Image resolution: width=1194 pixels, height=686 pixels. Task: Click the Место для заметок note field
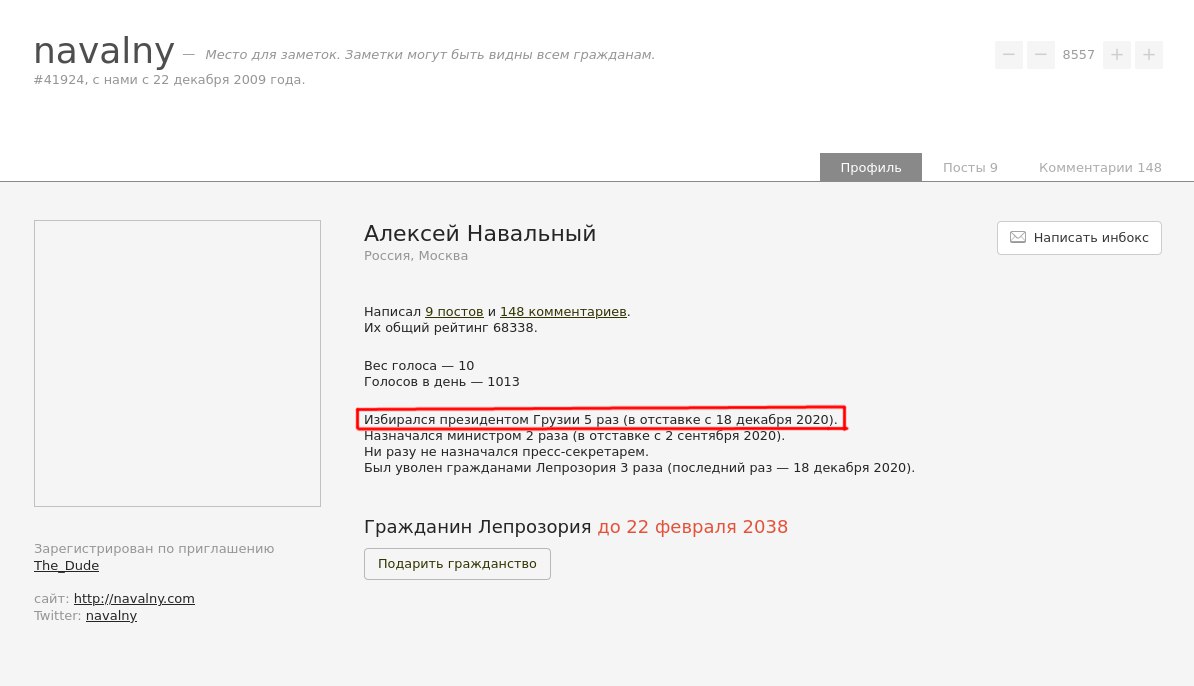tap(429, 55)
